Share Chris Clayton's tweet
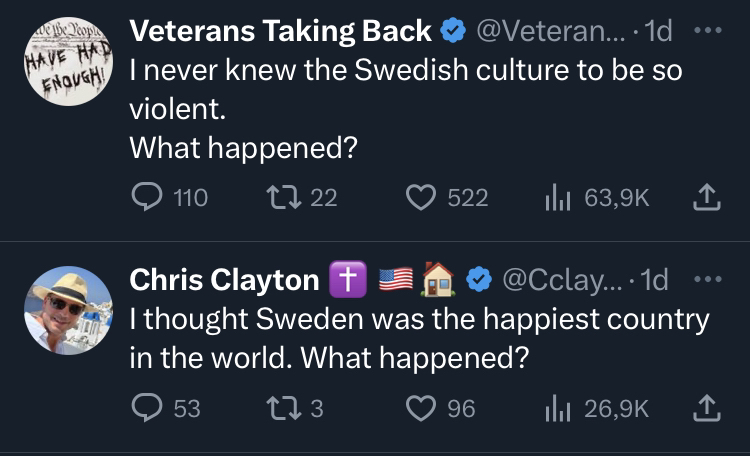 706,408
